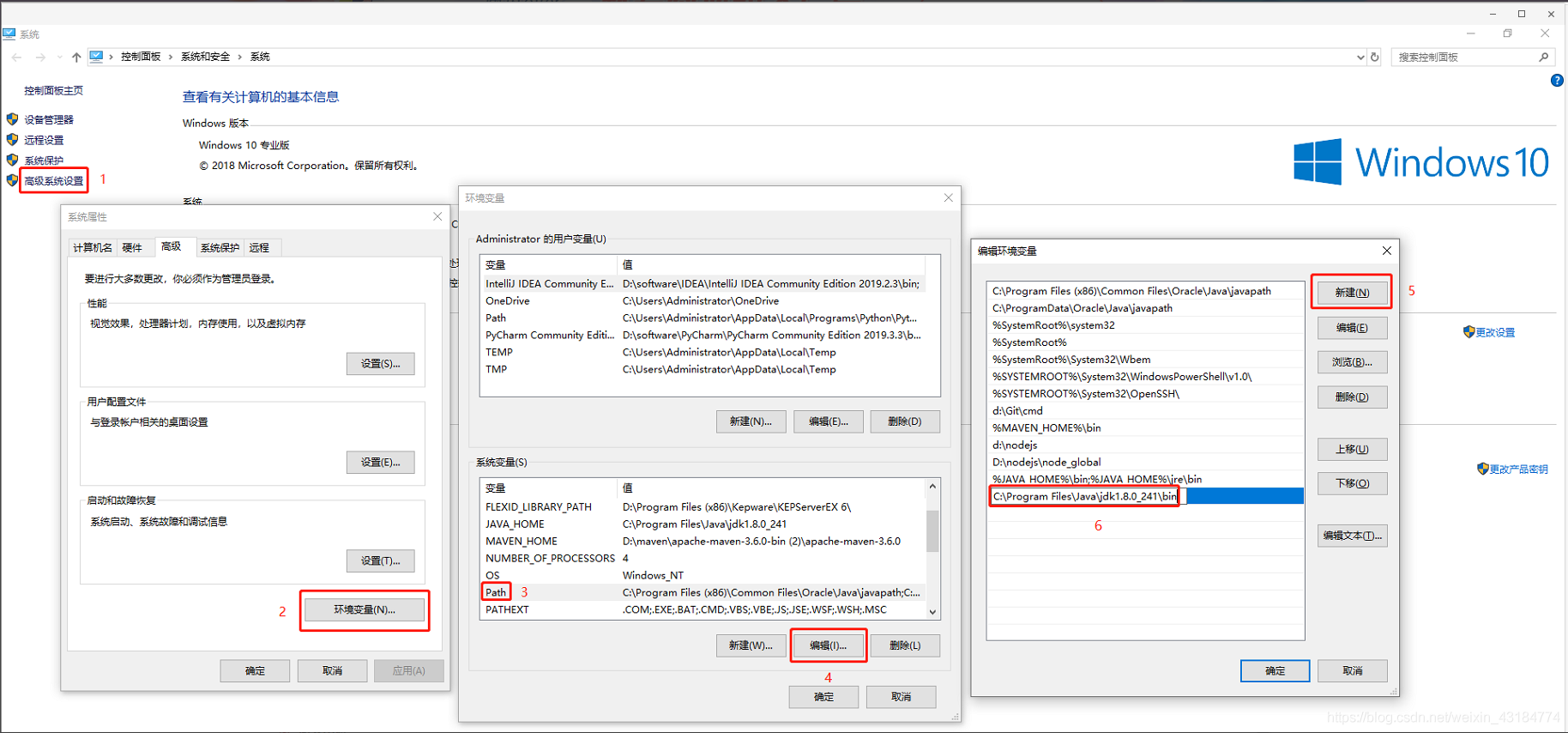The width and height of the screenshot is (1568, 733).
Task: Click 删除(L) for system variables
Action: click(905, 645)
